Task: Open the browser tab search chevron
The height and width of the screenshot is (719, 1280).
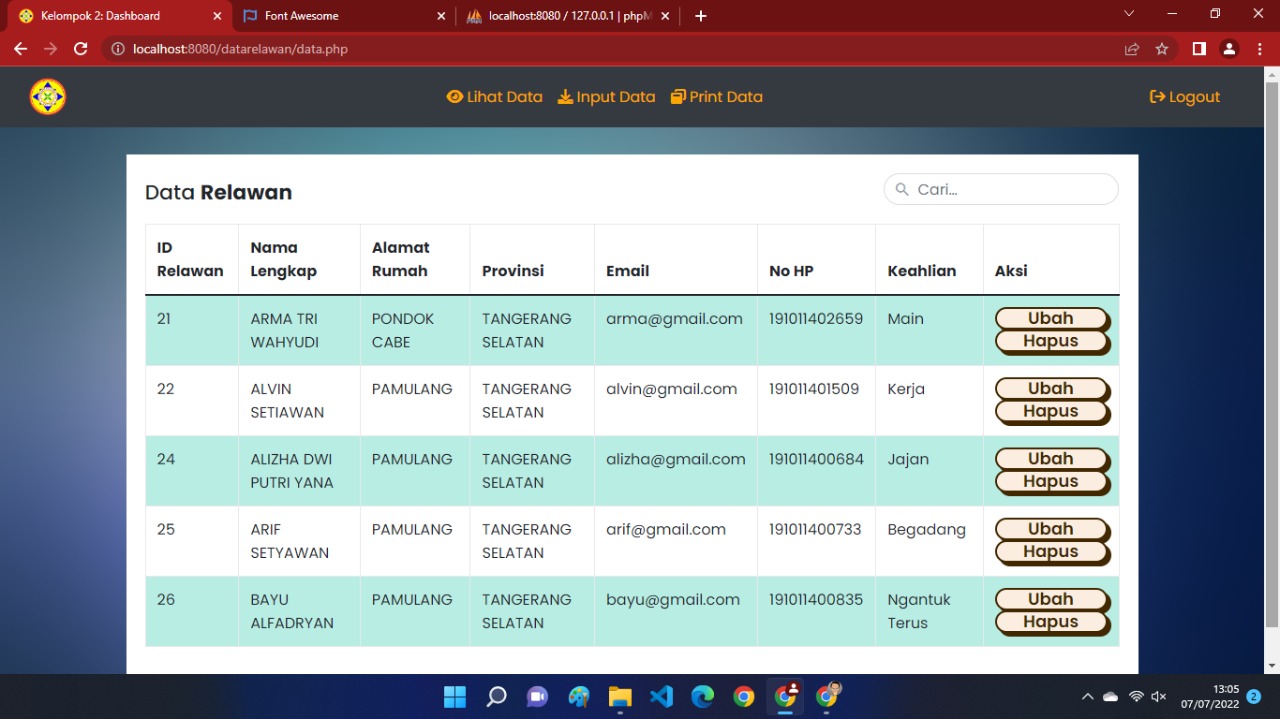Action: coord(1128,13)
